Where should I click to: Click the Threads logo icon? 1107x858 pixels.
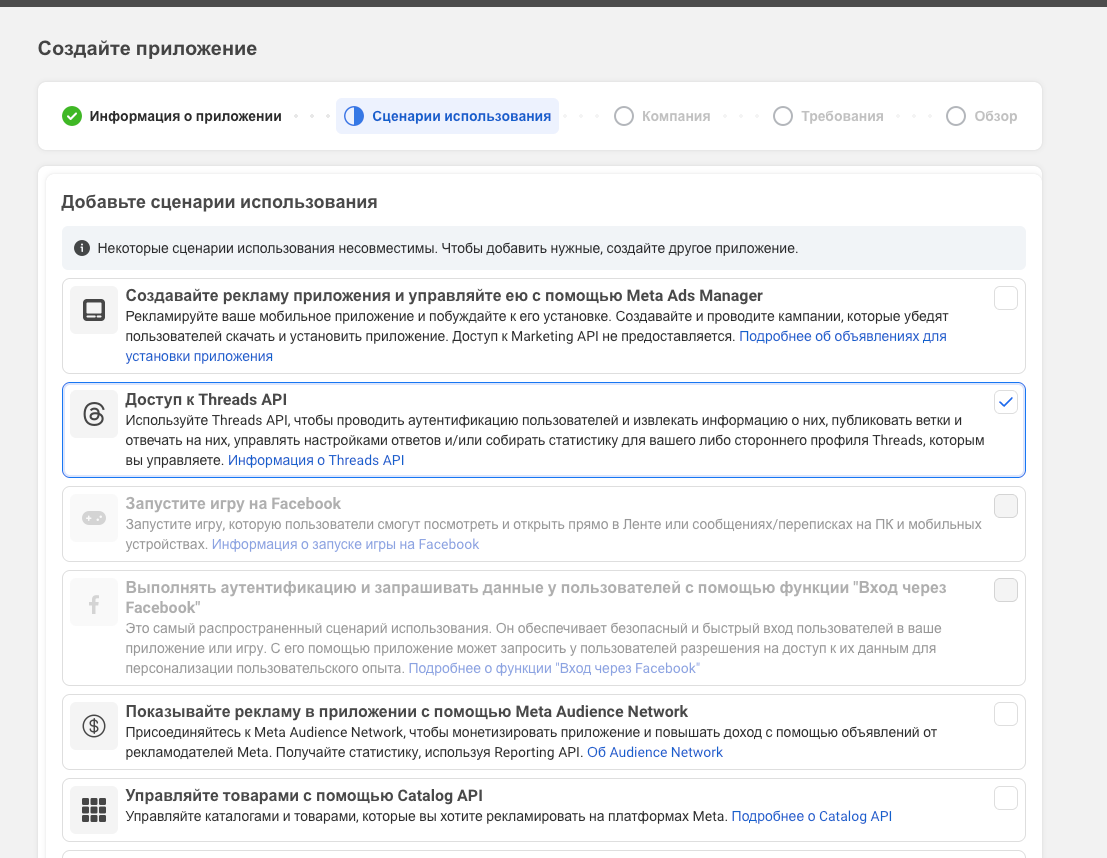94,414
